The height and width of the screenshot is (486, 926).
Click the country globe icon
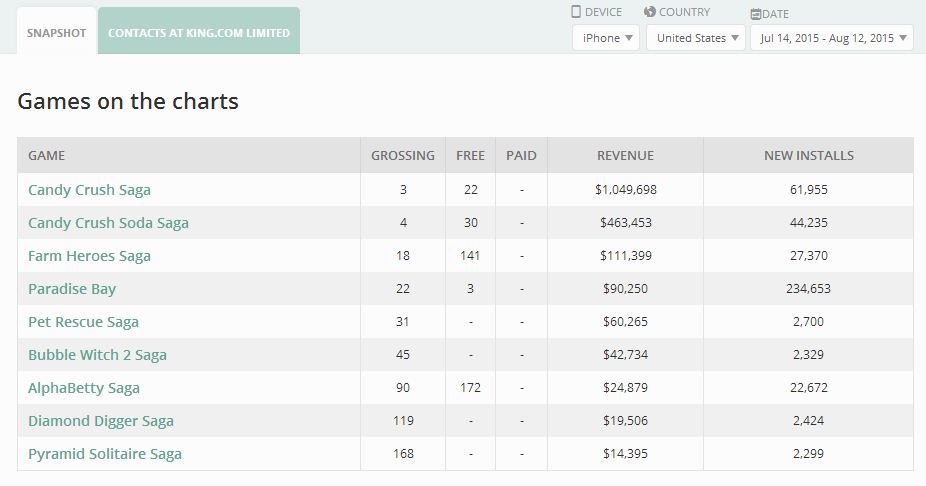650,11
